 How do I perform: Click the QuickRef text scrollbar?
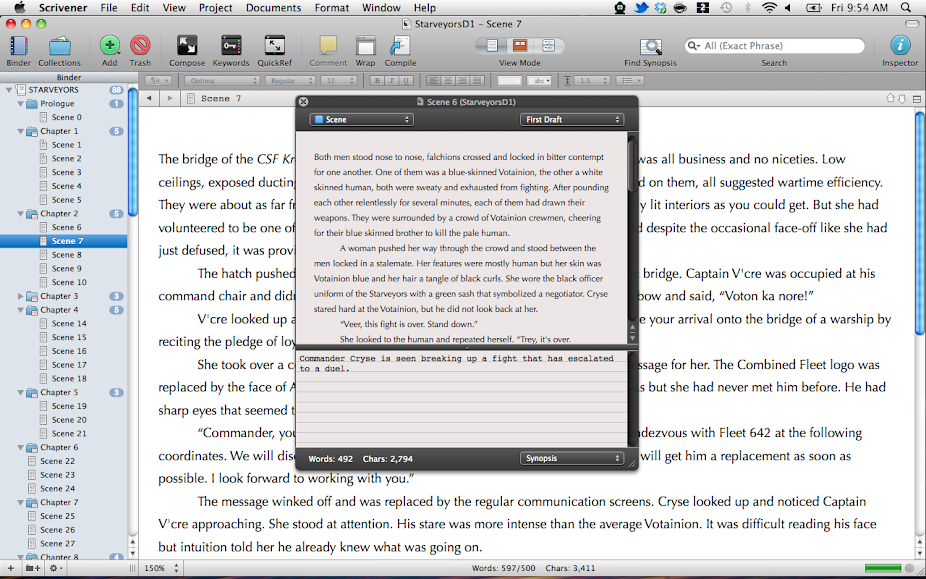click(632, 165)
